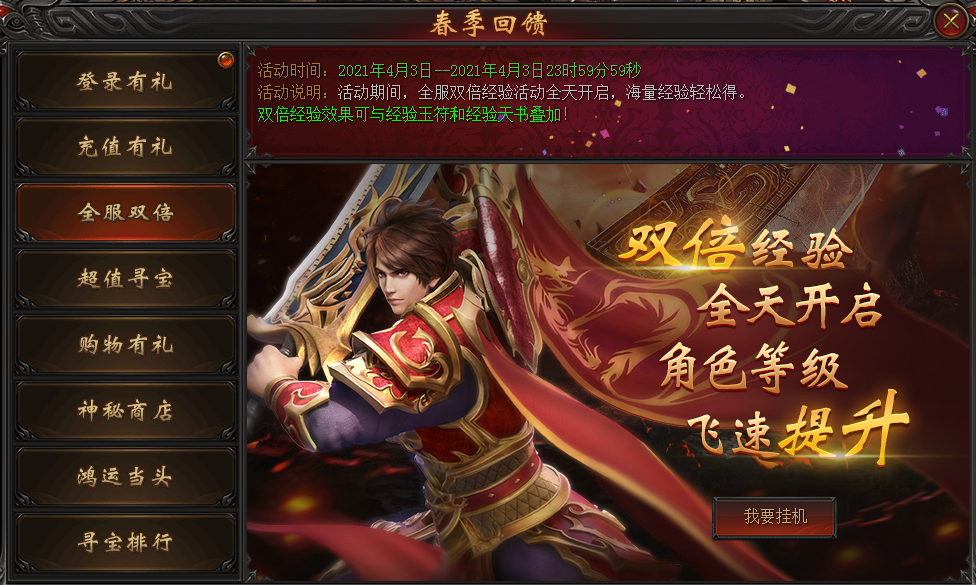Screen dimensions: 976x585
Task: Click the 活动时间 date range text
Action: [x=489, y=70]
